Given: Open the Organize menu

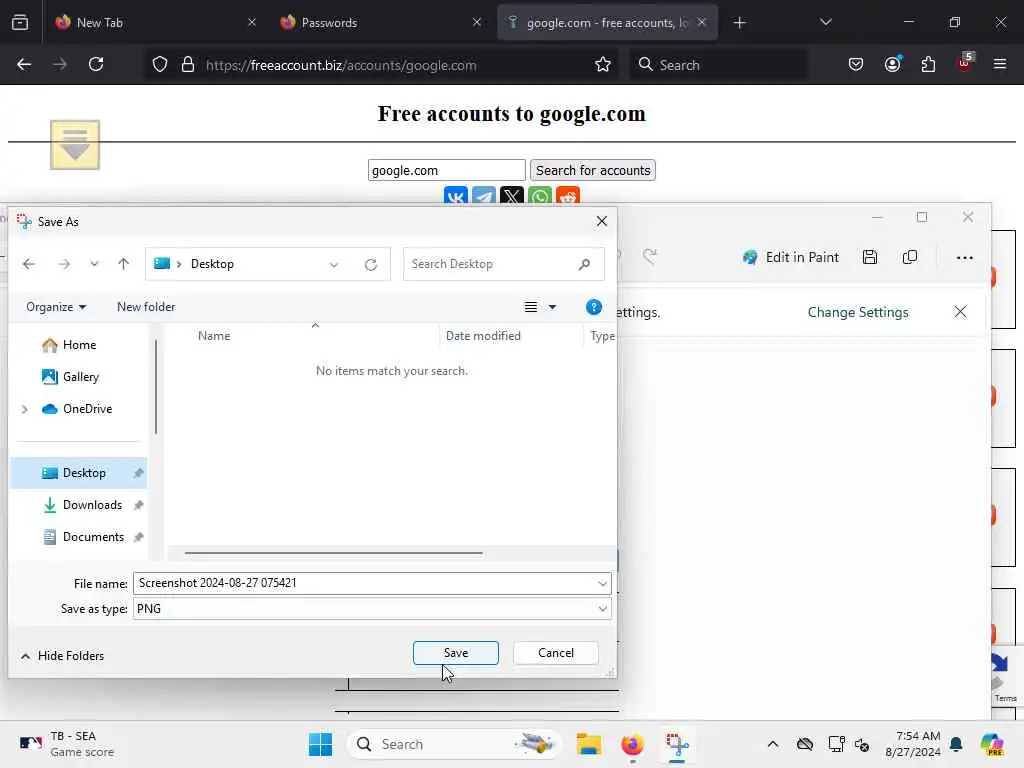Looking at the screenshot, I should [56, 307].
